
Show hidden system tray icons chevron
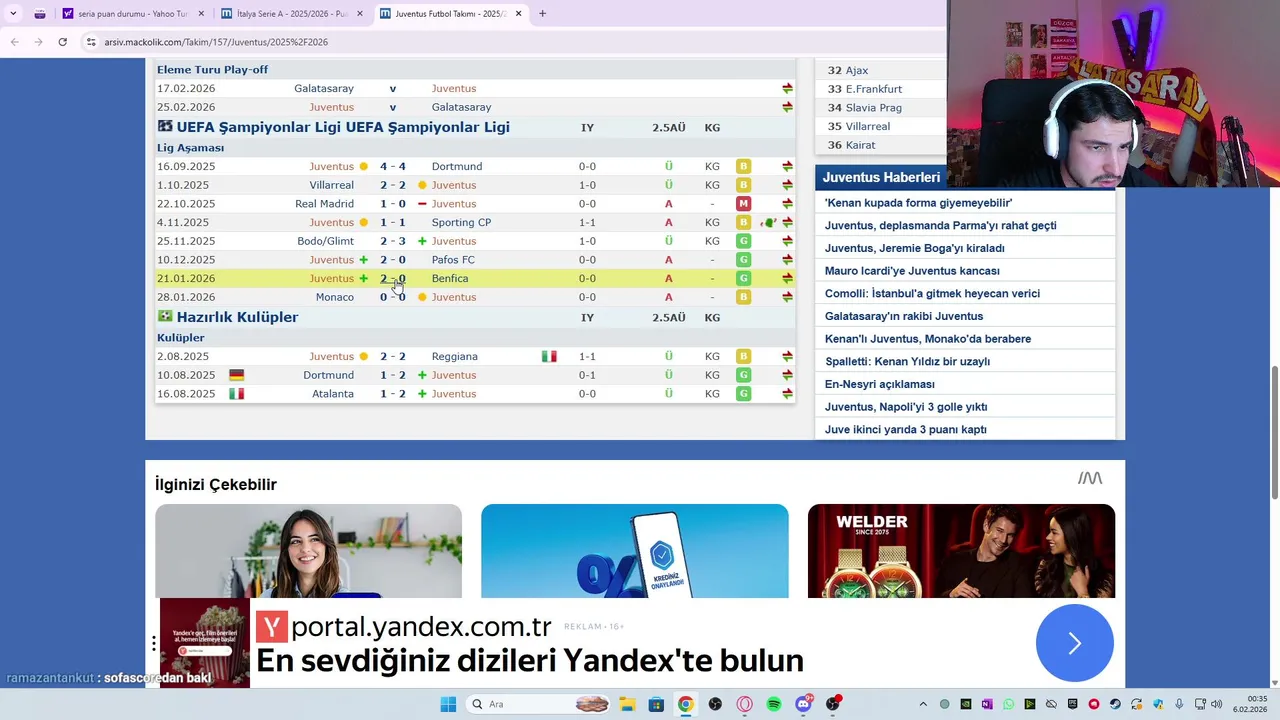pyautogui.click(x=923, y=704)
